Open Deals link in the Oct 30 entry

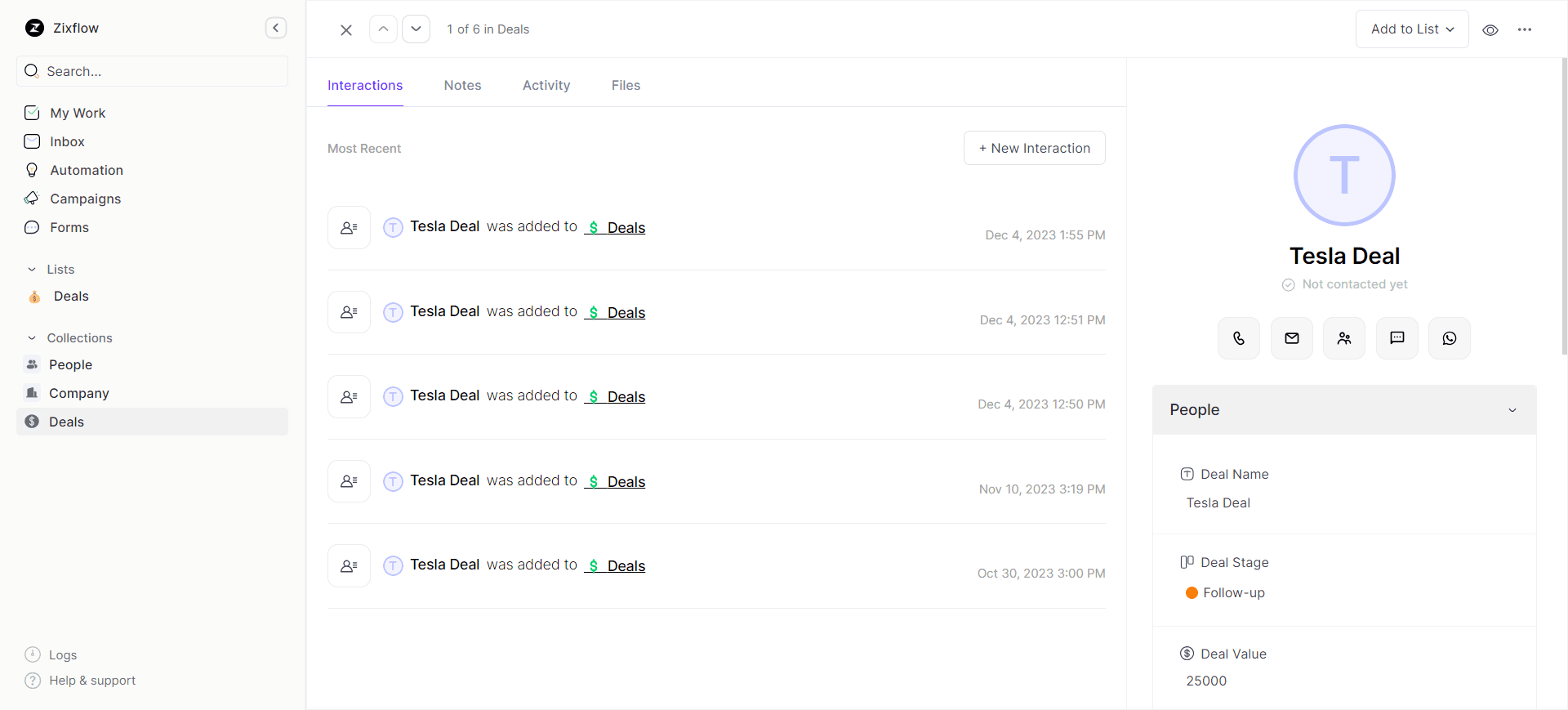click(616, 565)
